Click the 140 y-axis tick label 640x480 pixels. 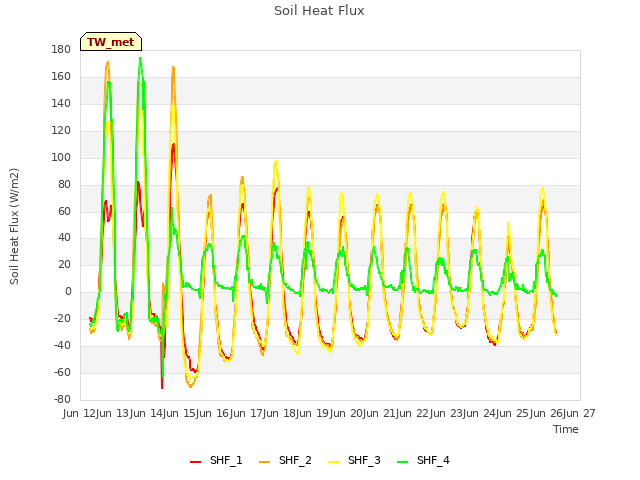[61, 103]
